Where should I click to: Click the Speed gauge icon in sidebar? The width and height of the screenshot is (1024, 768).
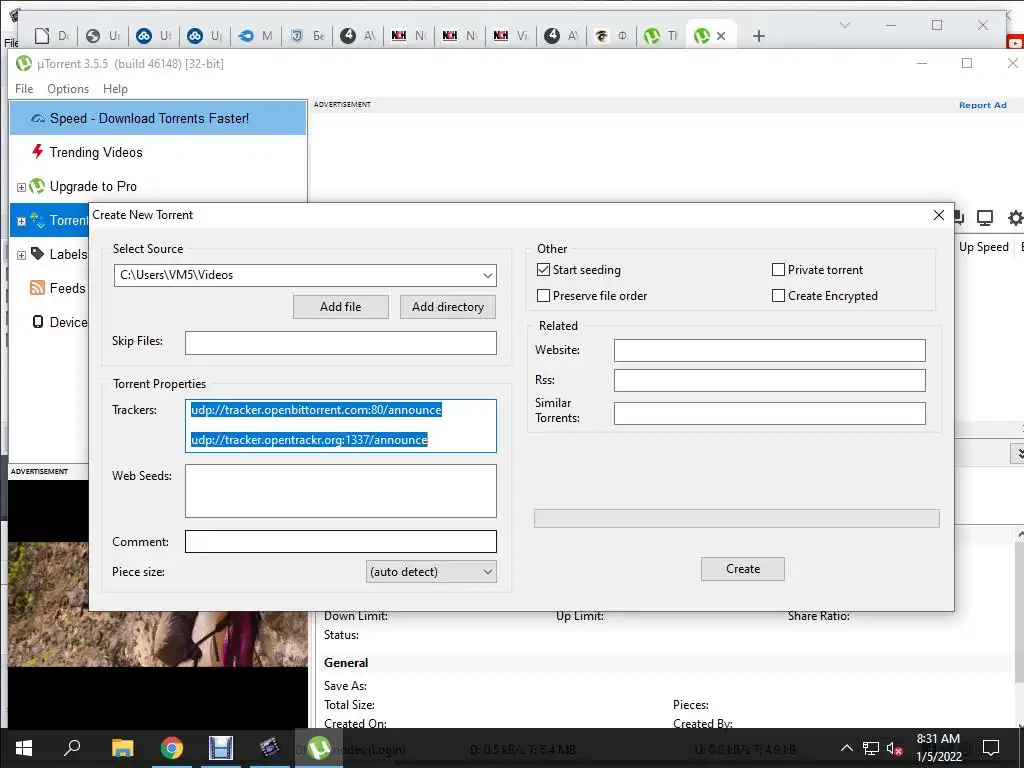[38, 119]
